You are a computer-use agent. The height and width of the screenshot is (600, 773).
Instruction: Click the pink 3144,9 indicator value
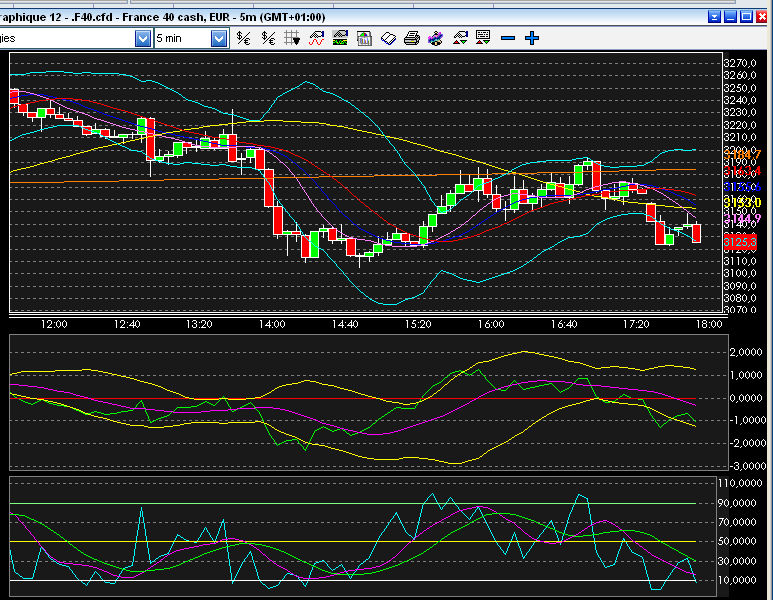[742, 218]
